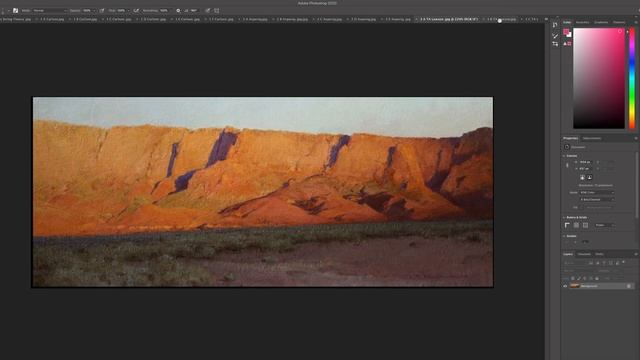Toggle grid icon in Properties
This screenshot has width=640, height=360.
[576, 225]
